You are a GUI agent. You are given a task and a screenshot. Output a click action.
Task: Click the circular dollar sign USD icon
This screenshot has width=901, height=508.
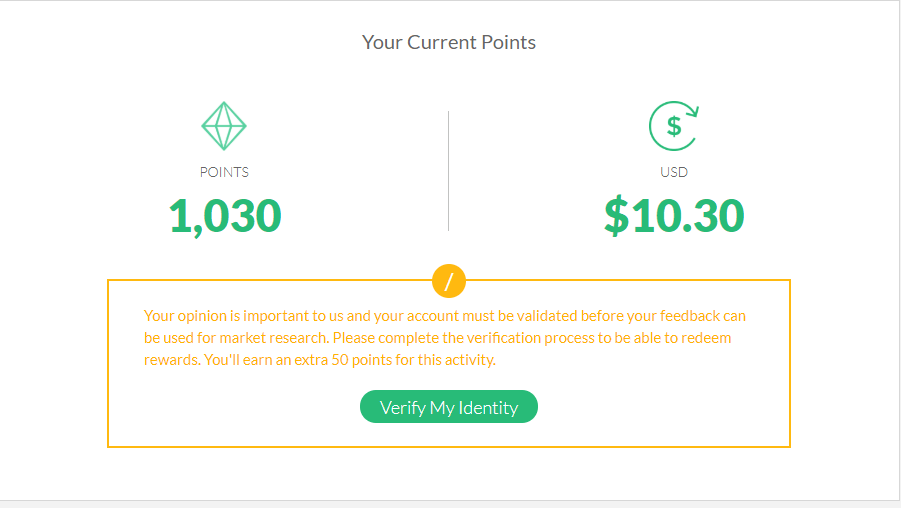[x=674, y=126]
